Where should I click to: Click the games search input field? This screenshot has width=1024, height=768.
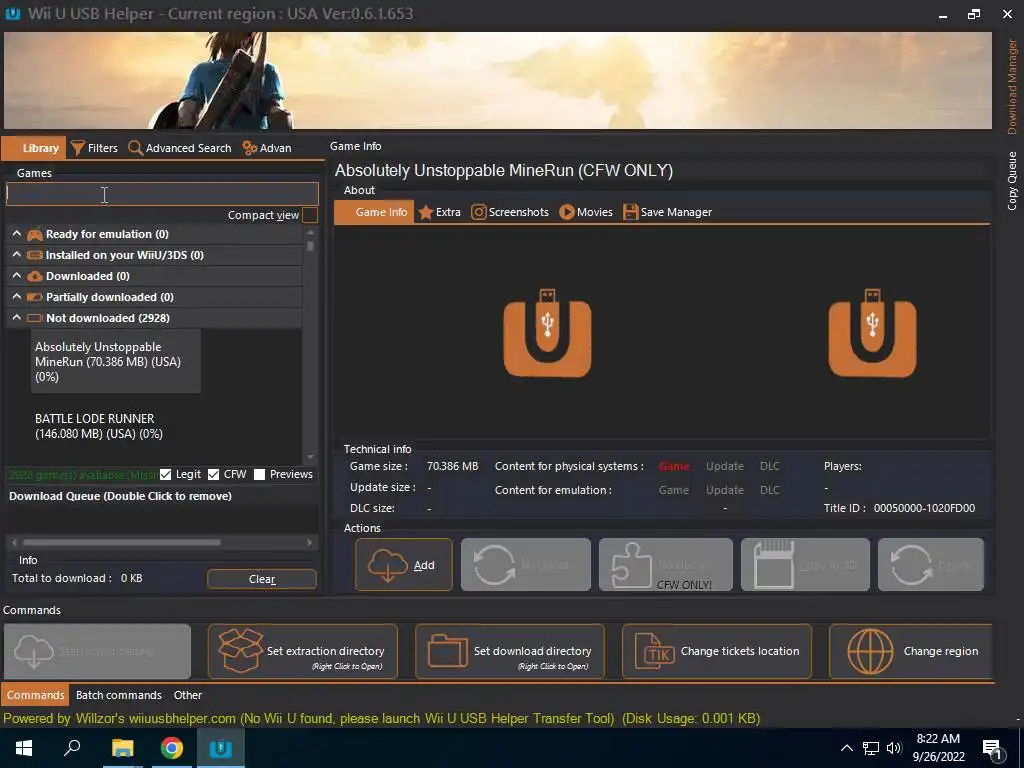(x=162, y=194)
